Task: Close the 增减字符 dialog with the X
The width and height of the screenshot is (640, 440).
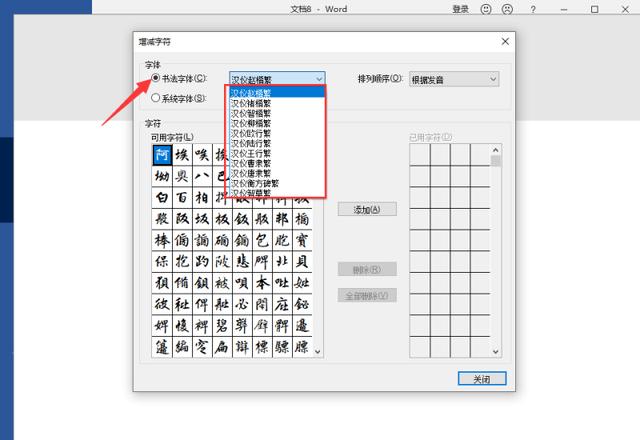Action: (x=505, y=41)
